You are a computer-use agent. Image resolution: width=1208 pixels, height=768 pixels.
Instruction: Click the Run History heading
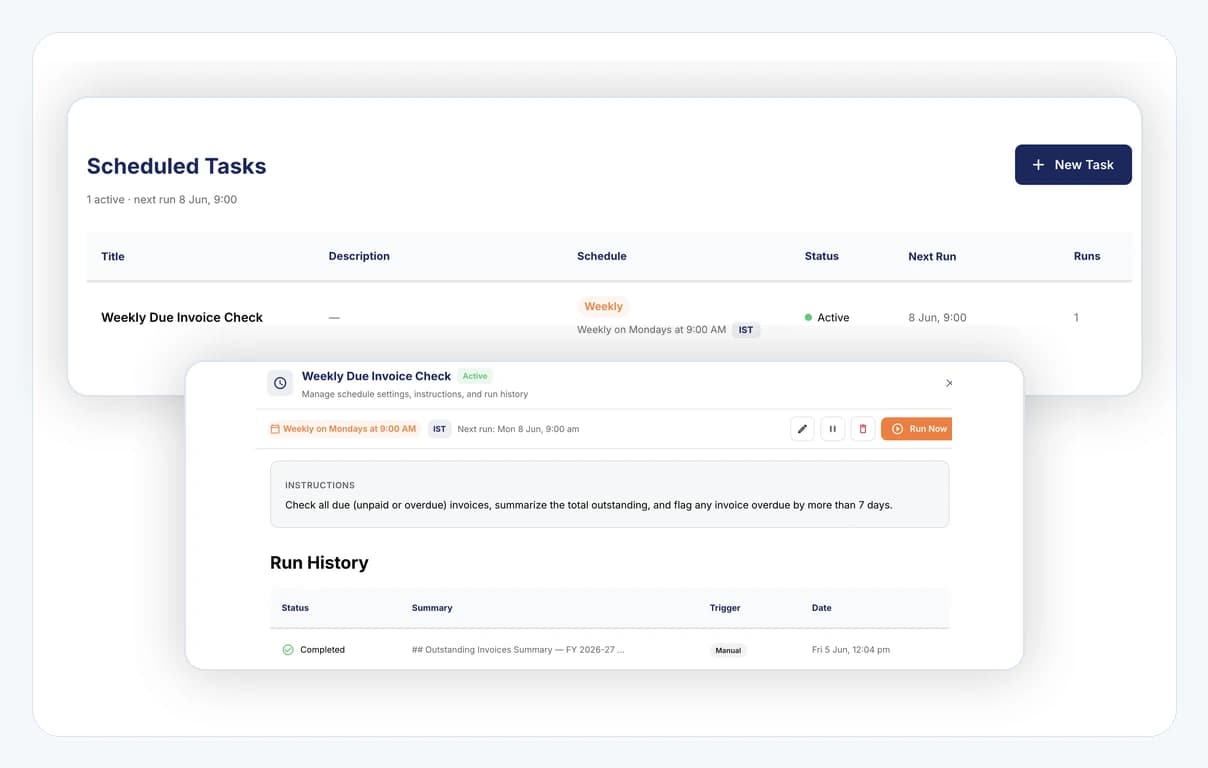pos(319,563)
